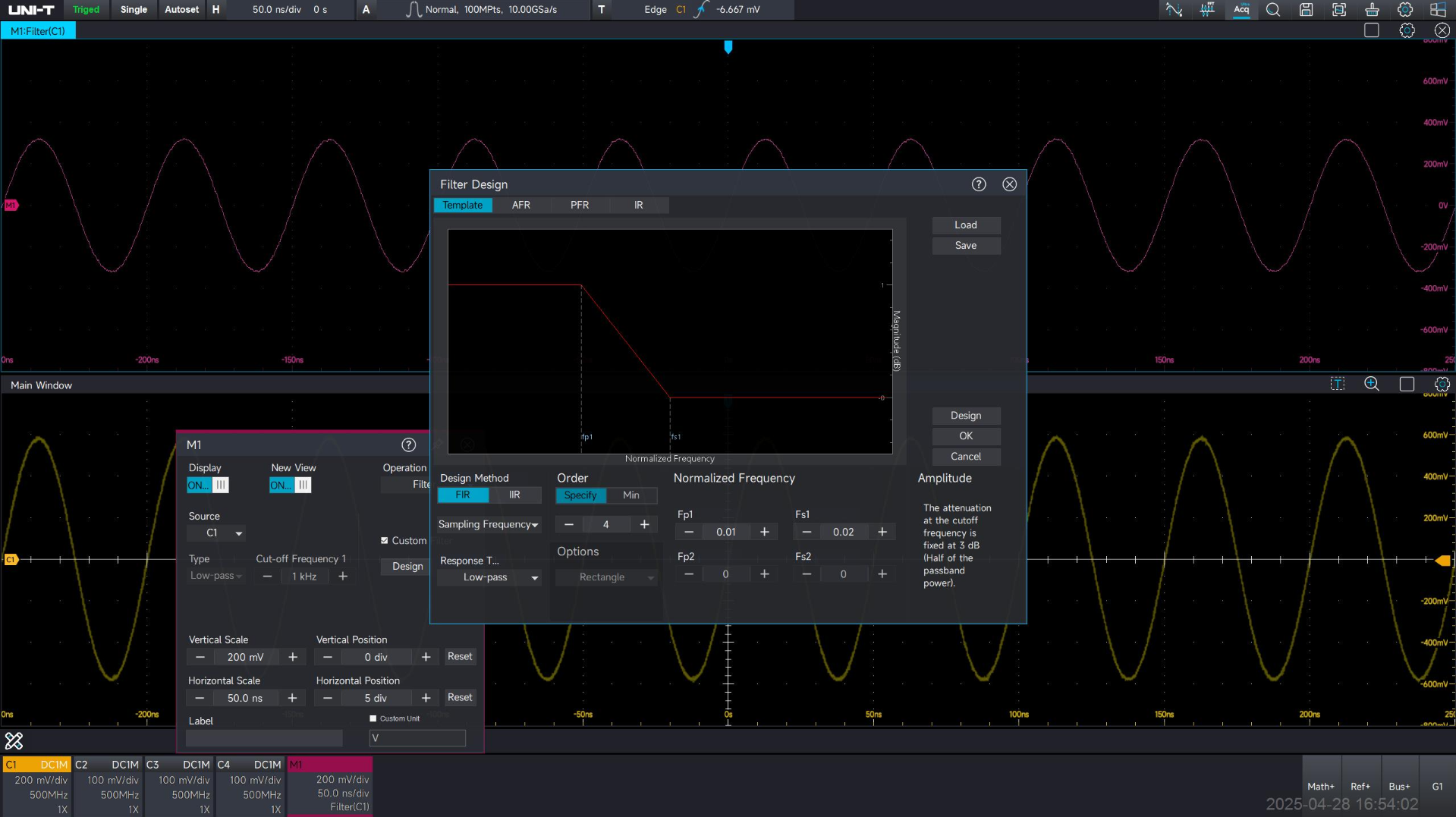
Task: Click the screenshot capture icon
Action: [1339, 10]
